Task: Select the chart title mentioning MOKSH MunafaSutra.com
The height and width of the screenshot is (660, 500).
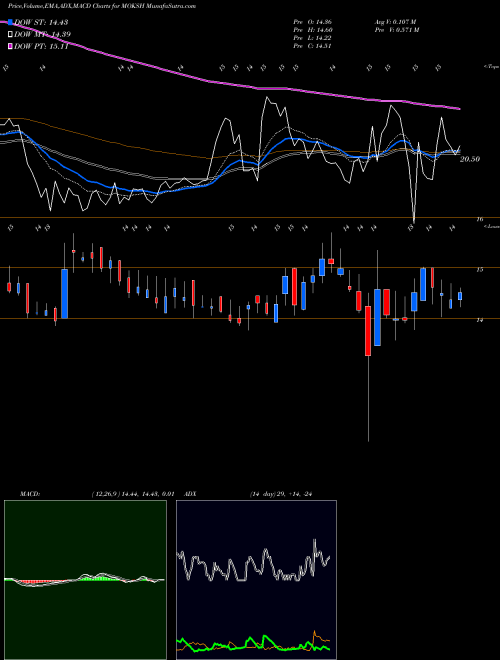Action: point(101,6)
